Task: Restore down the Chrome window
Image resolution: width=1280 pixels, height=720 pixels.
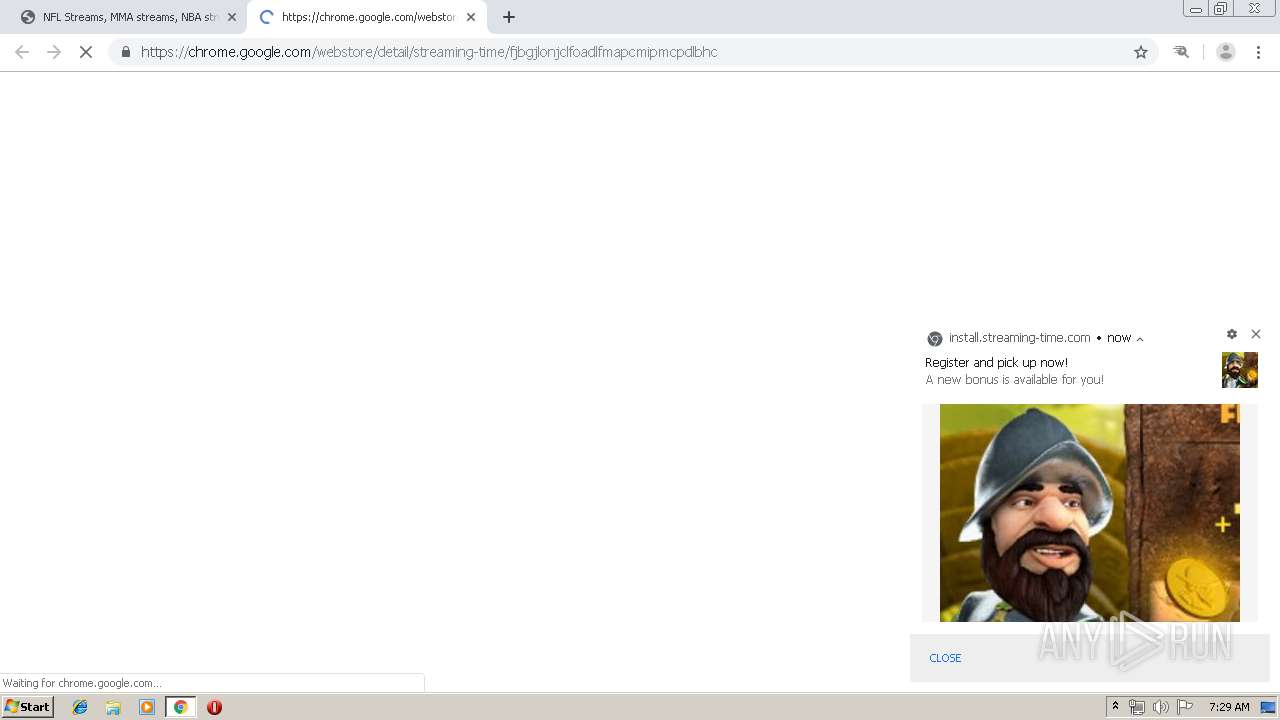Action: click(1220, 9)
